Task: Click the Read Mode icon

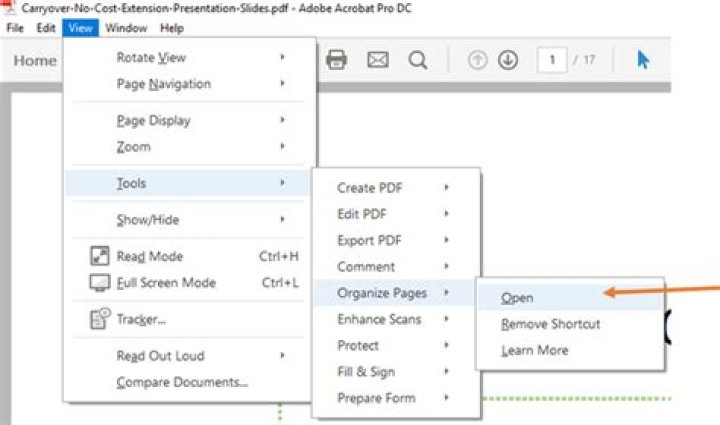Action: click(99, 257)
